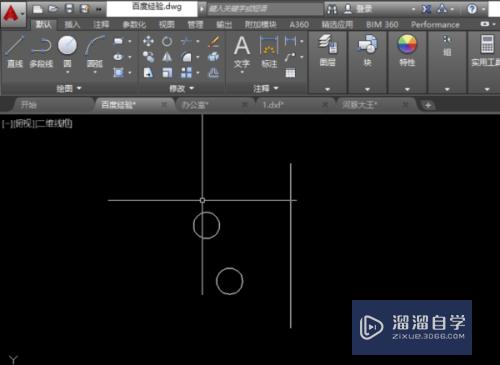
Task: Click the binoculars search icon
Action: pyautogui.click(x=332, y=9)
